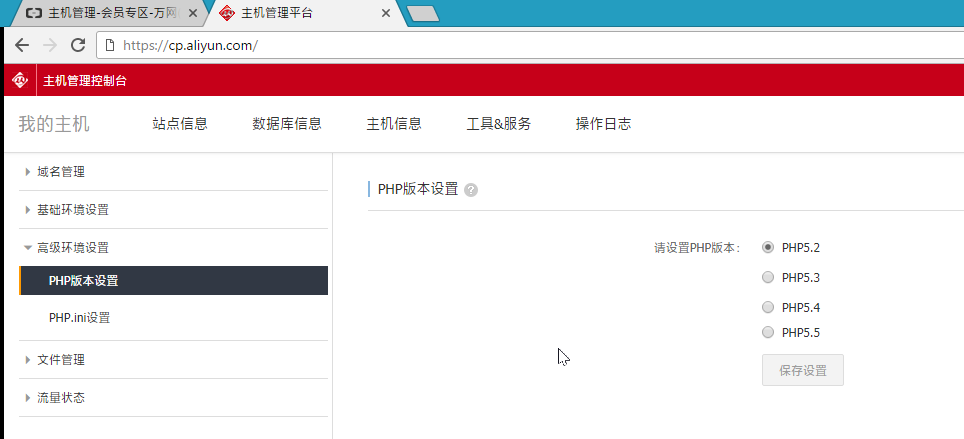
Task: Open the 数据库信息 navigation tab
Action: pos(287,124)
